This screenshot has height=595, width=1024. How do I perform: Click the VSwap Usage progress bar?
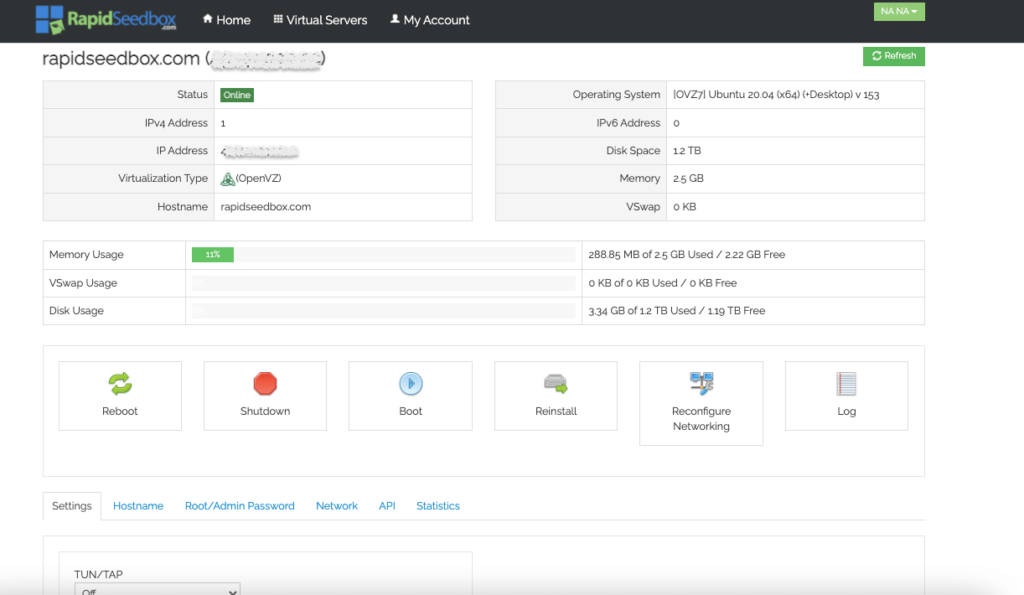click(x=383, y=283)
